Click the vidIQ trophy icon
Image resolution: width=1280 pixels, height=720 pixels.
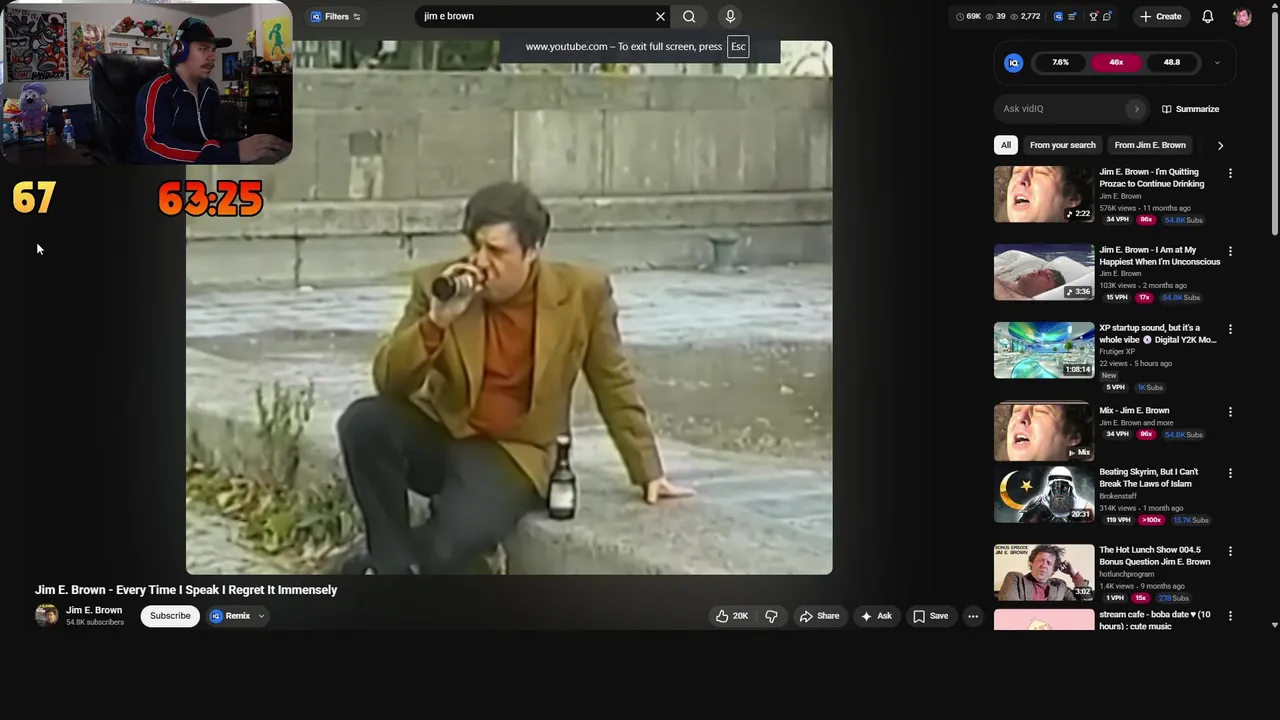click(1093, 16)
